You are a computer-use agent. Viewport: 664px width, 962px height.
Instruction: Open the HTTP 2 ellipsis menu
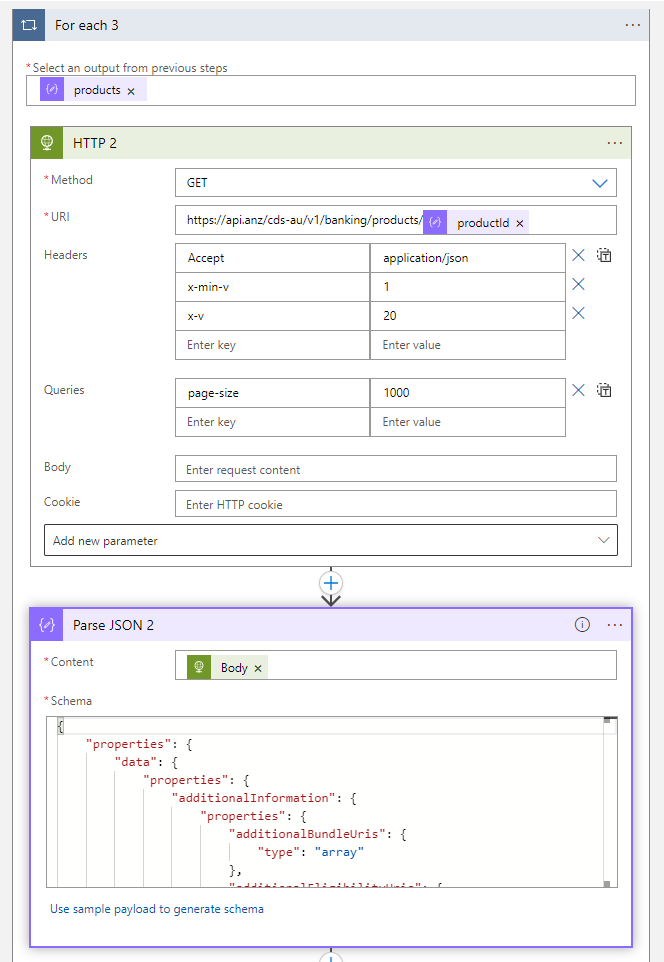[x=614, y=143]
